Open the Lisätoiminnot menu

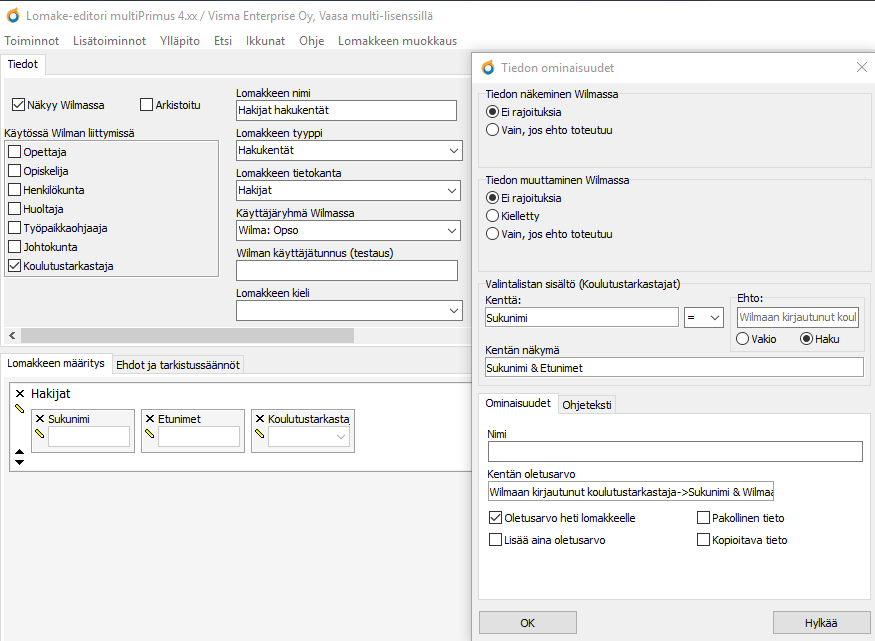(109, 41)
